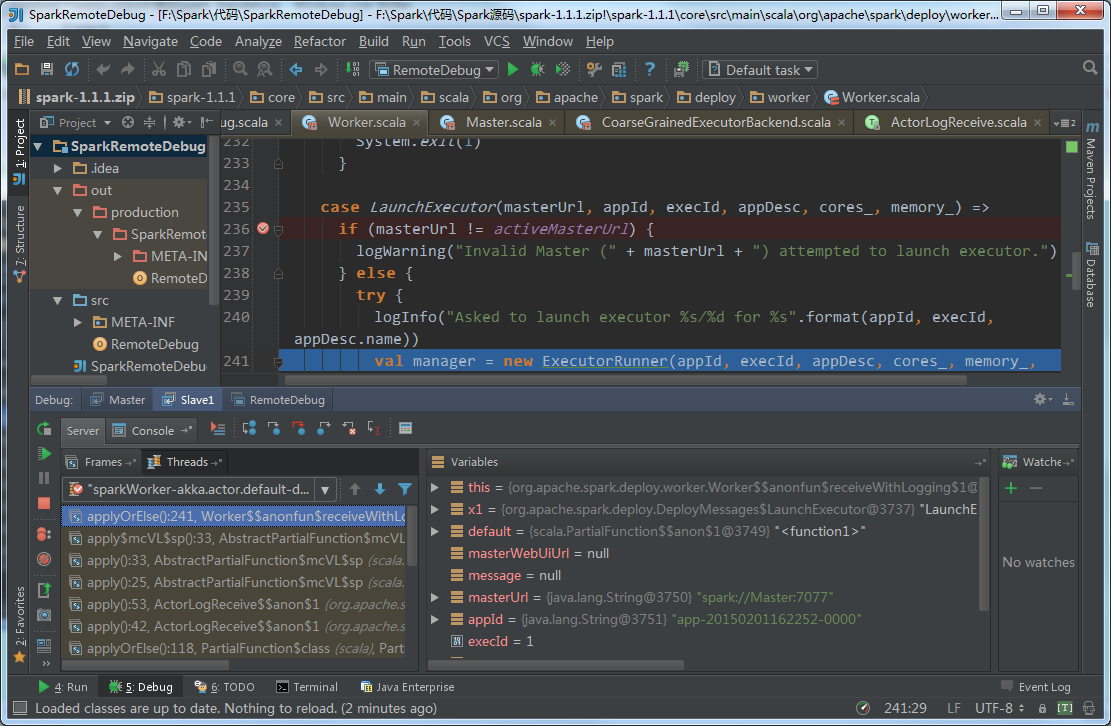Open the Navigate menu
The width and height of the screenshot is (1111, 726).
click(150, 41)
